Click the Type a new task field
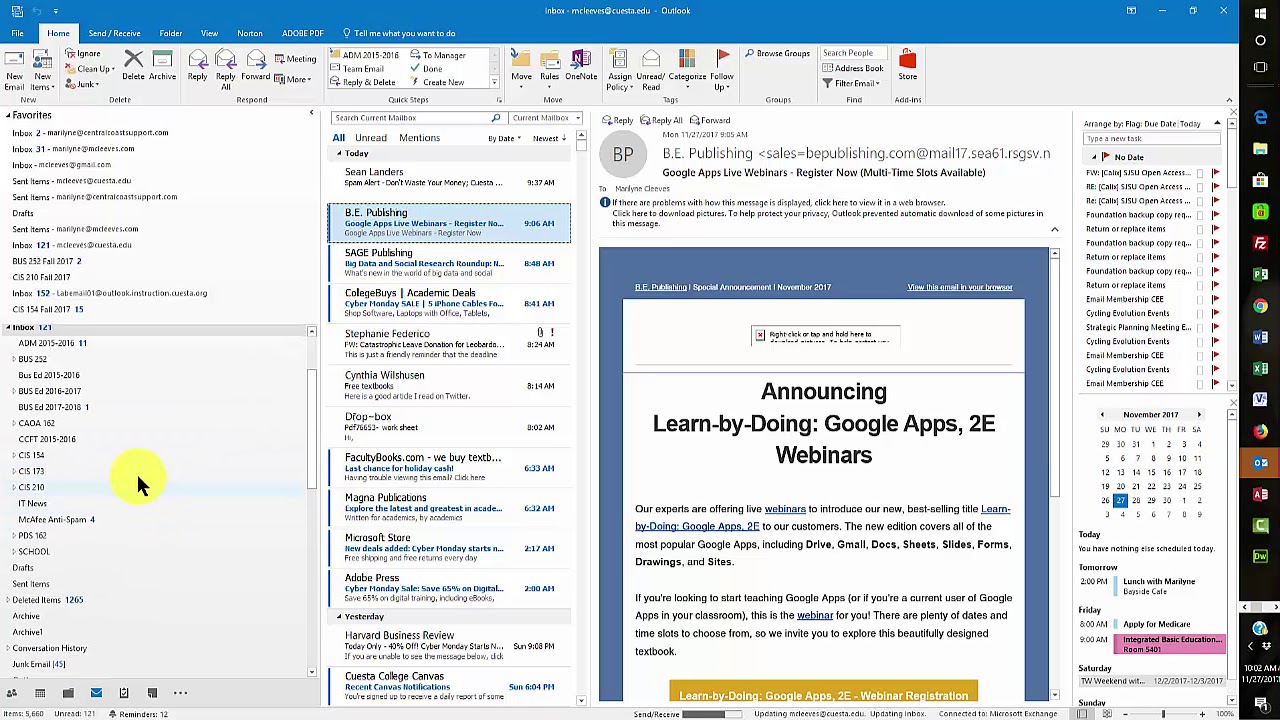The width and height of the screenshot is (1280, 720). (1150, 139)
